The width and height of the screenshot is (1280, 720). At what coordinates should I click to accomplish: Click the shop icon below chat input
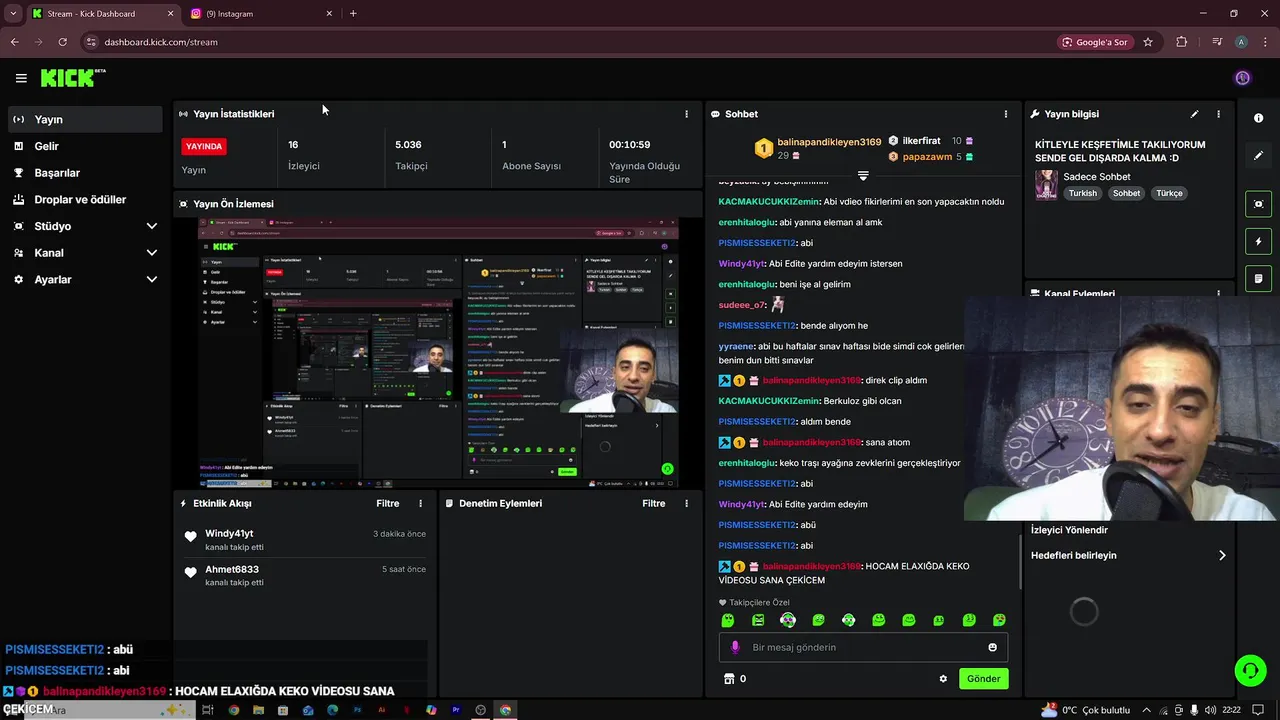click(729, 679)
